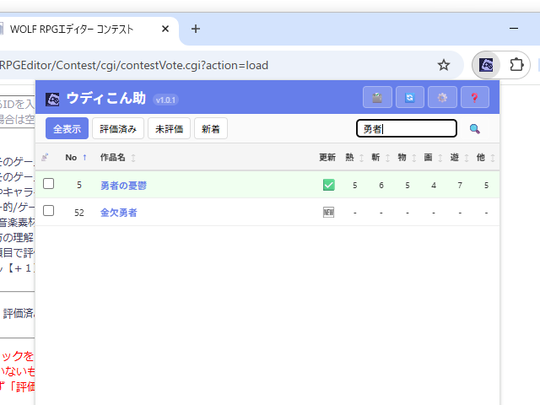
Task: Click the magnifier search icon
Action: pyautogui.click(x=475, y=129)
